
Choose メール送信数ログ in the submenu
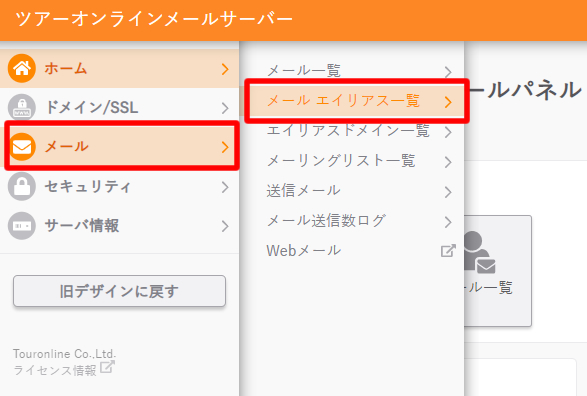coord(352,221)
